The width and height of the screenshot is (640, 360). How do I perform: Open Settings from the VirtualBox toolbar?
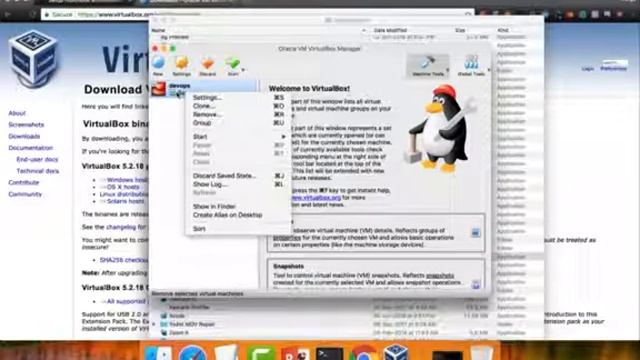pyautogui.click(x=182, y=66)
